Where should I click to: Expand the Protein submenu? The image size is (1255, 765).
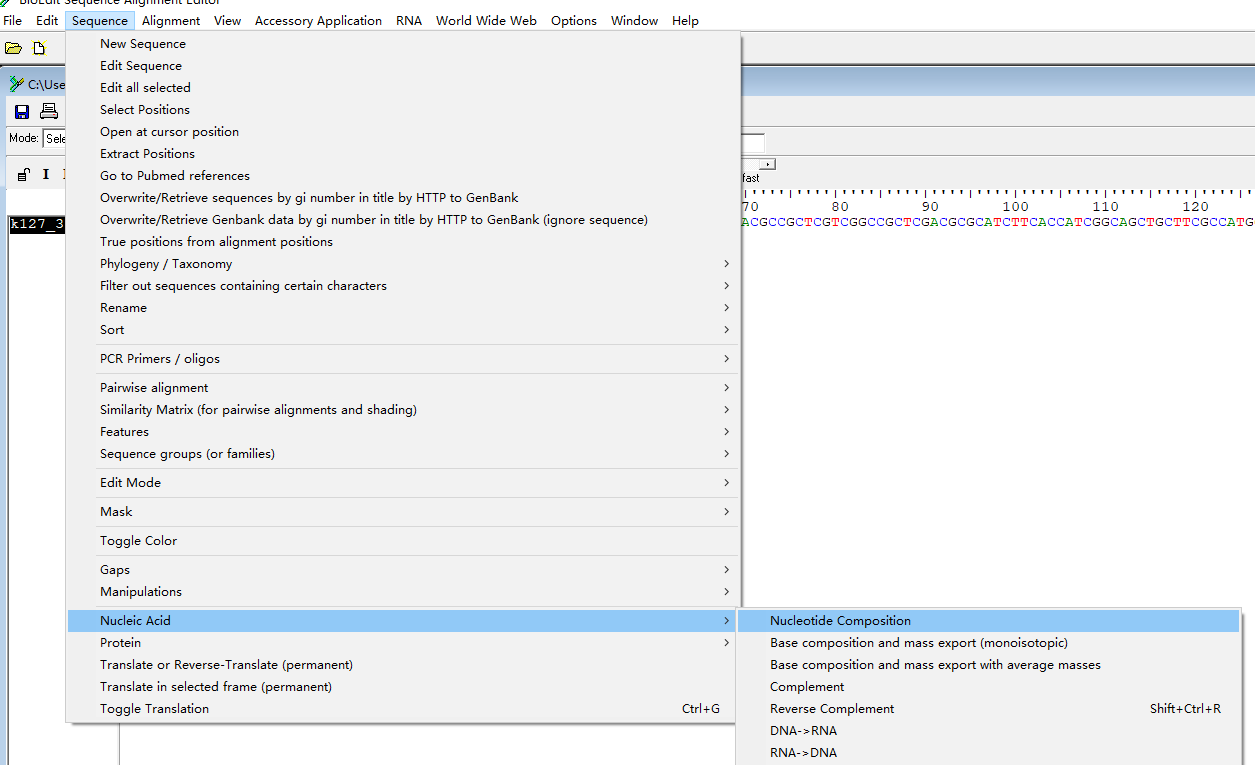(x=403, y=643)
